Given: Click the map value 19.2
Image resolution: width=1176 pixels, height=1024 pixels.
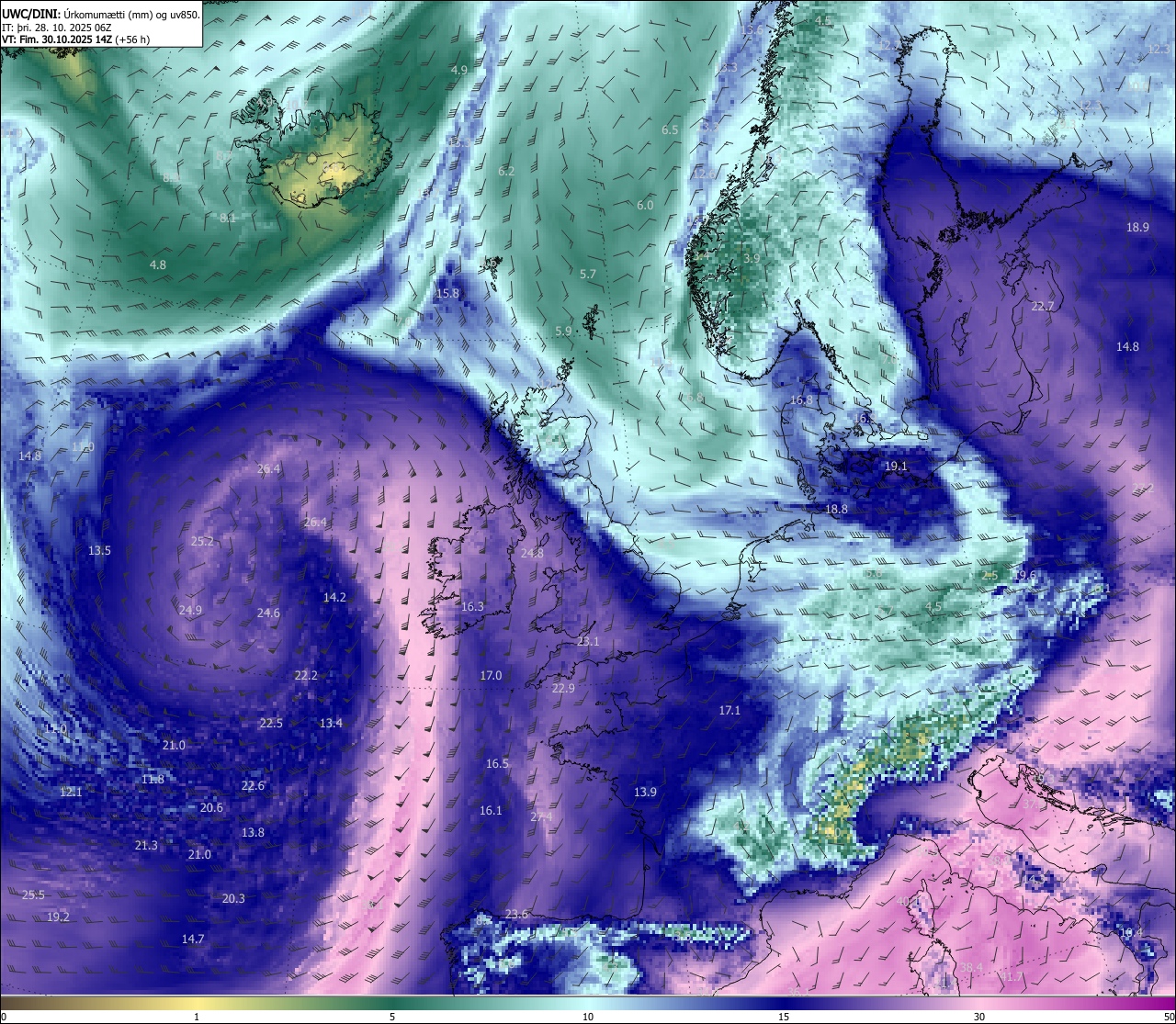Looking at the screenshot, I should tap(58, 917).
